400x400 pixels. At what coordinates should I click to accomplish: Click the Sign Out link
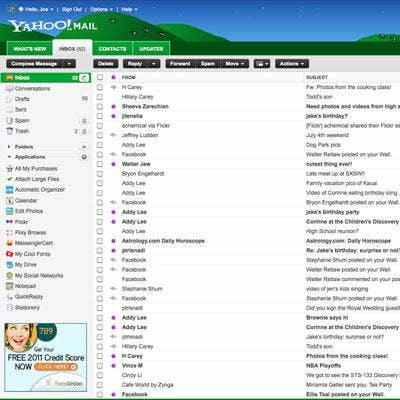pyautogui.click(x=72, y=9)
